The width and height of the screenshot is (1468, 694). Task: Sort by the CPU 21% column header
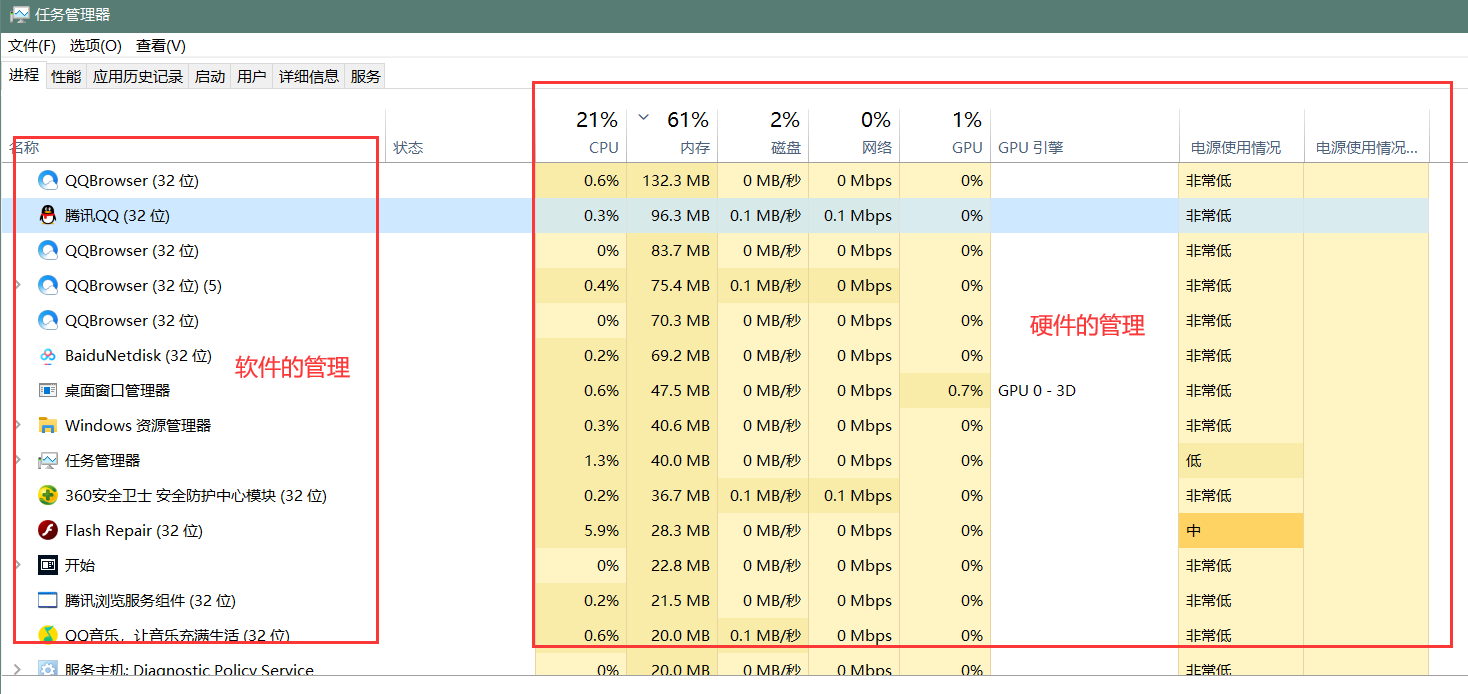581,134
